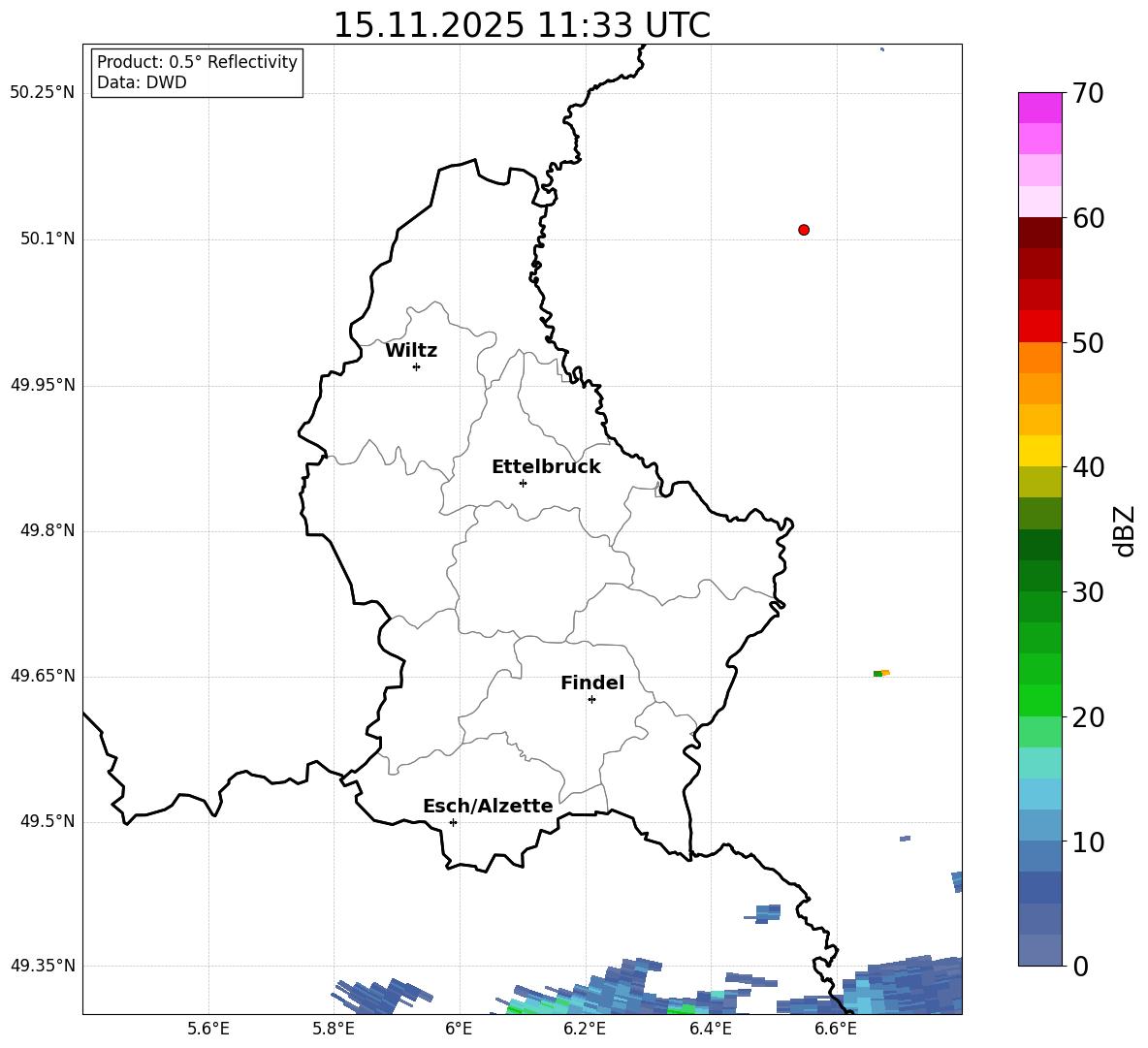The image size is (1148, 1048).
Task: Click the colorbar tick label 30
Action: [1088, 592]
